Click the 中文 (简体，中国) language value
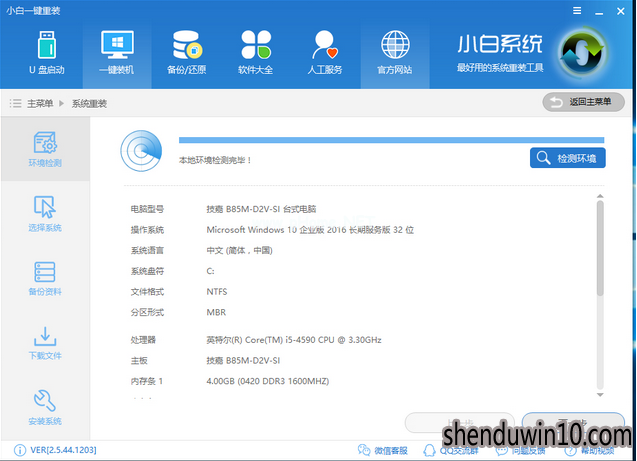 point(239,250)
